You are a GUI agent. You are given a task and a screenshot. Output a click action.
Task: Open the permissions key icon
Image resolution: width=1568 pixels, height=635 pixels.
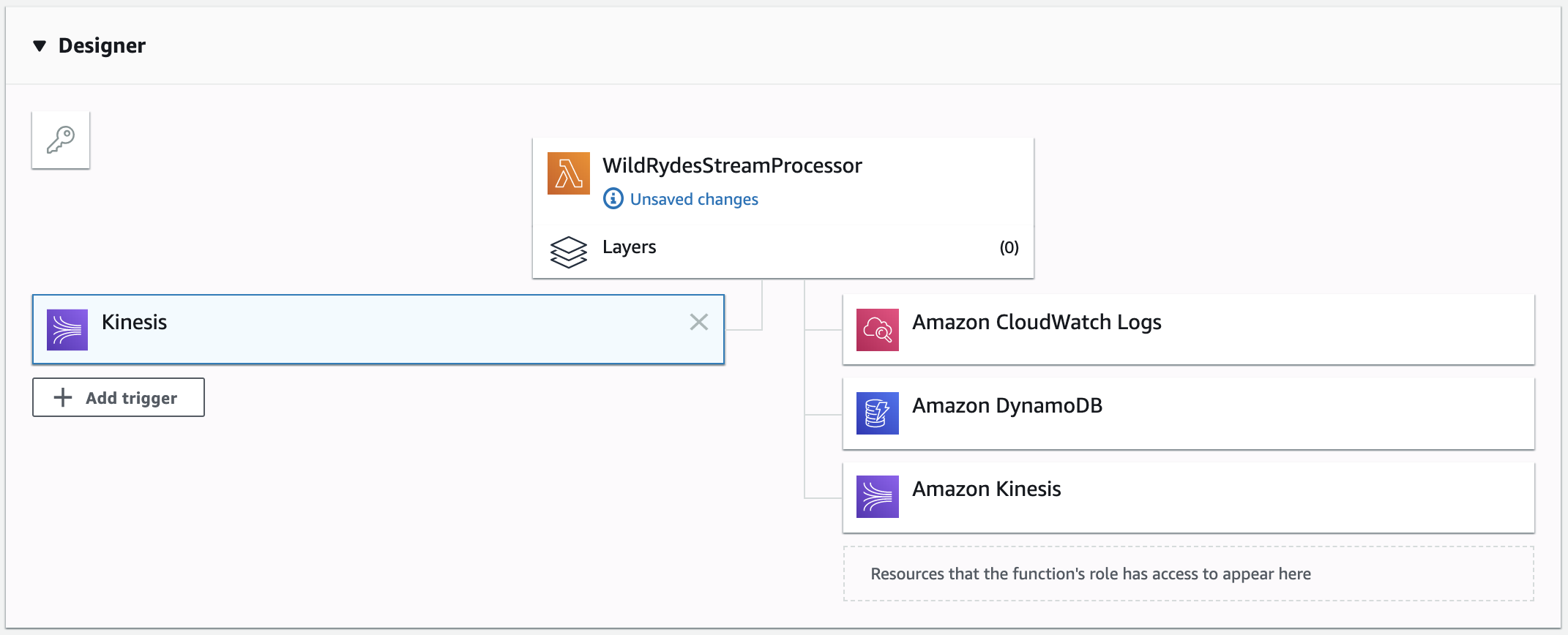point(61,140)
